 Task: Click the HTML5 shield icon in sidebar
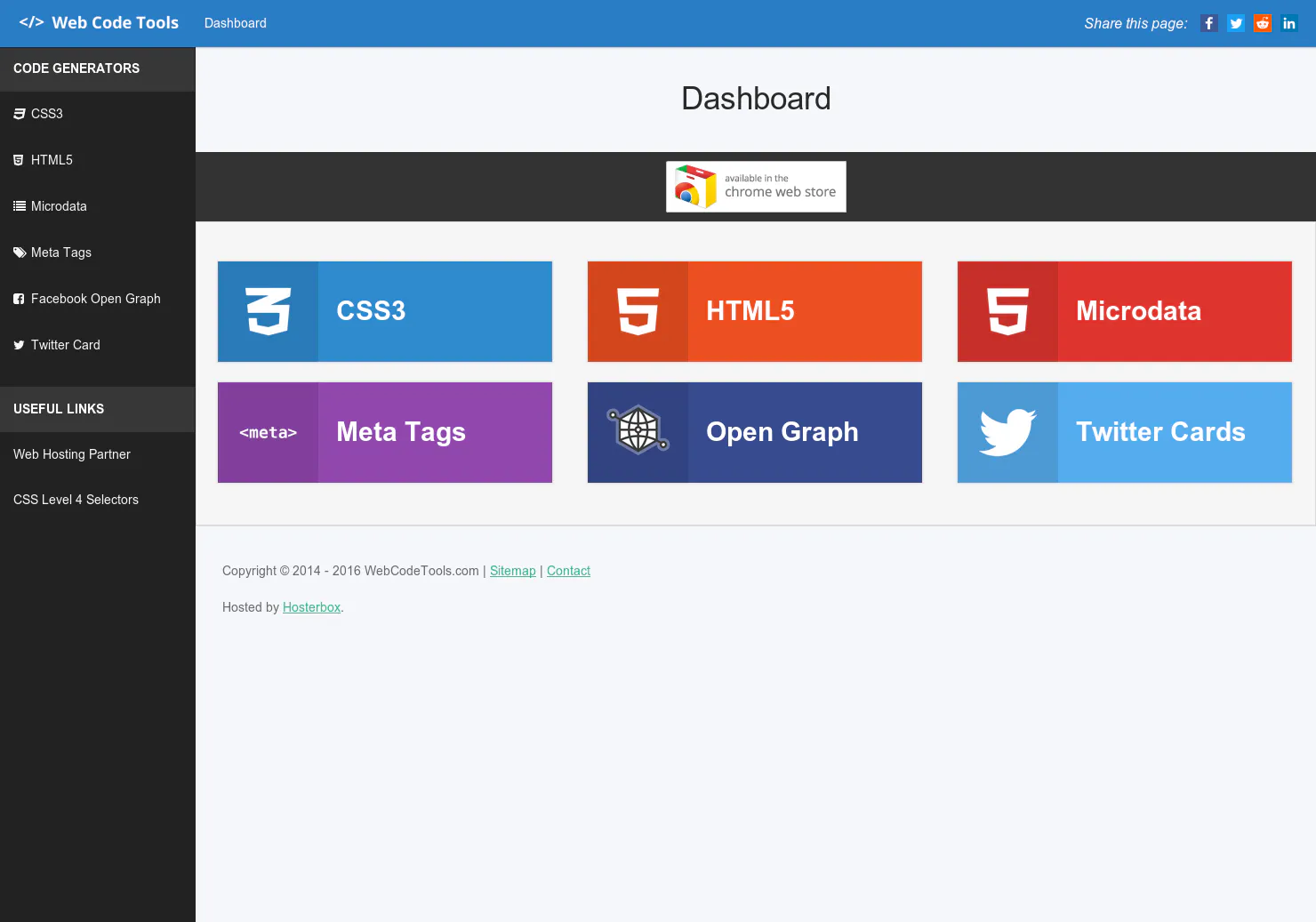click(x=19, y=160)
